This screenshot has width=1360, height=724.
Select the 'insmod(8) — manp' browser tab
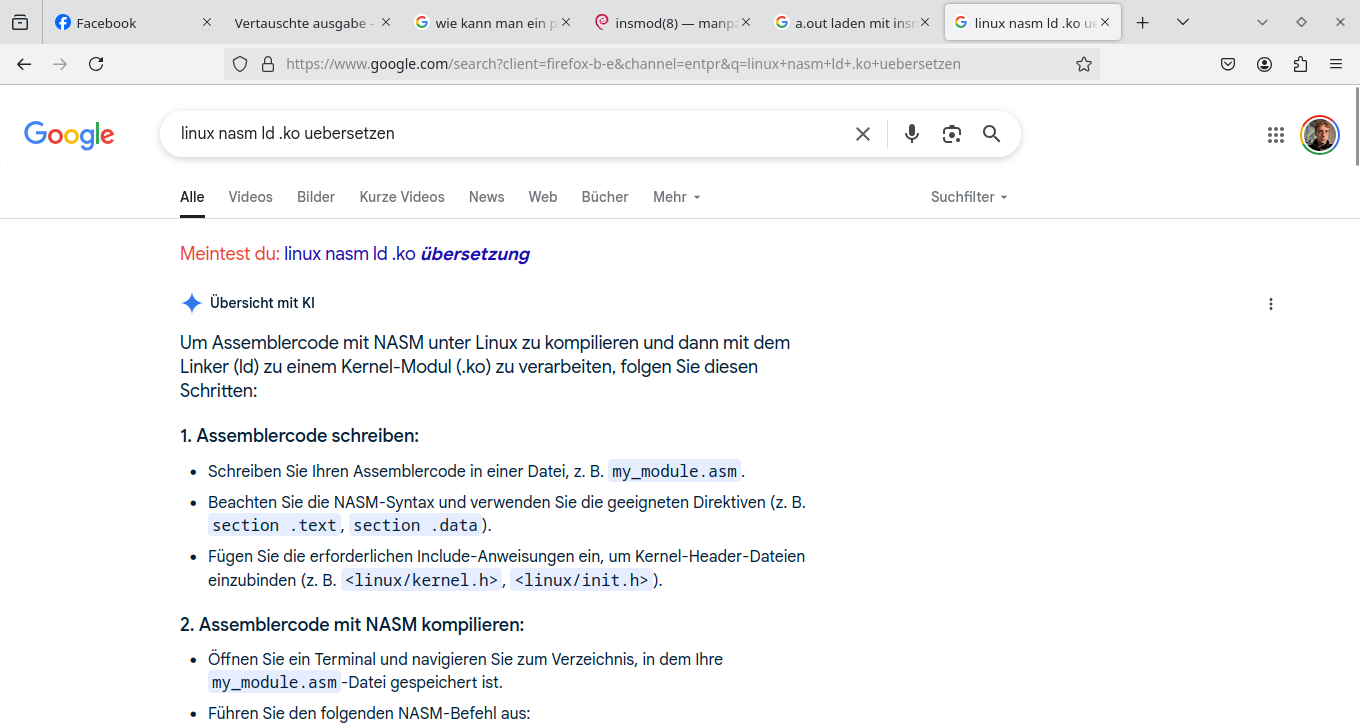[x=672, y=21]
